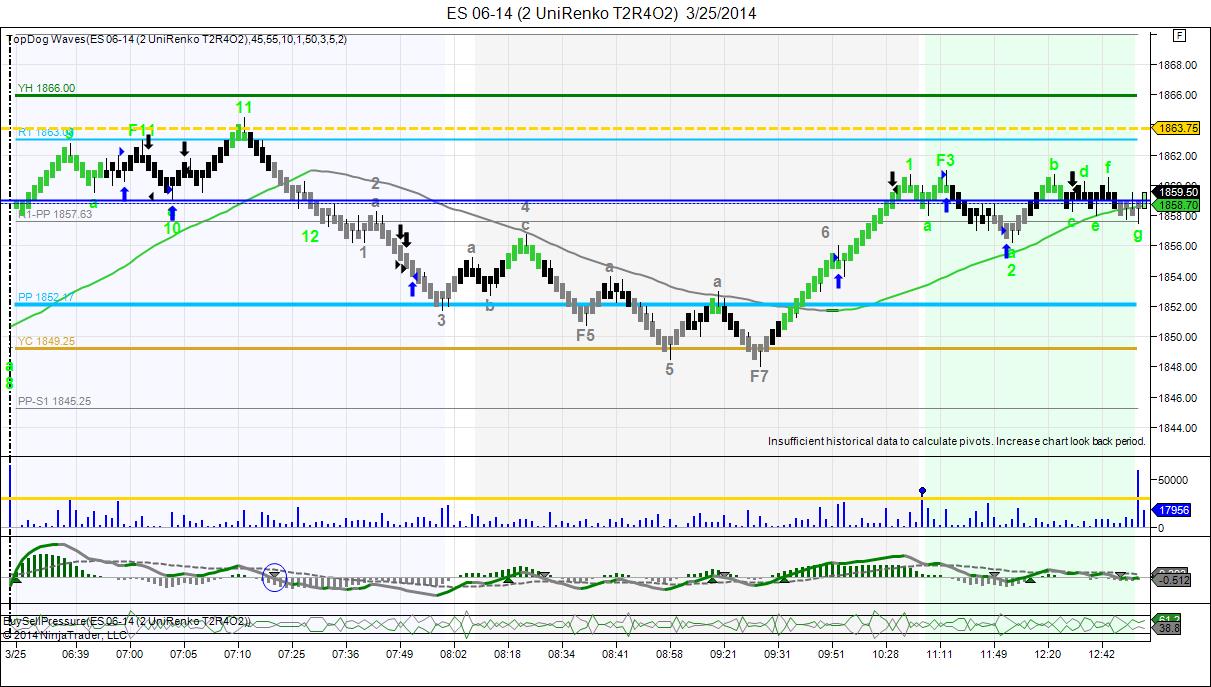Select the TopDog Waves indicator label

click(x=177, y=39)
